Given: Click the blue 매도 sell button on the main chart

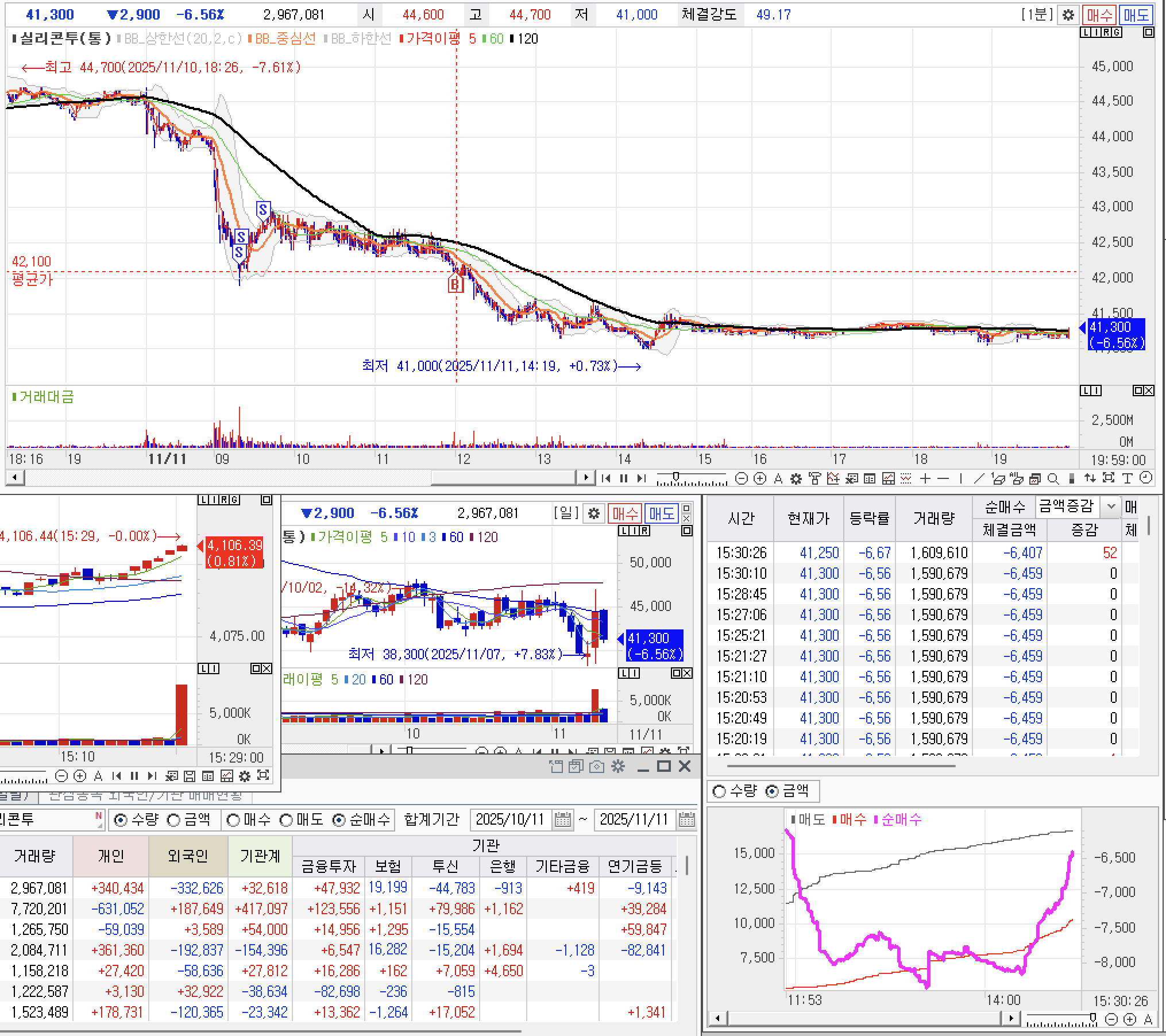Looking at the screenshot, I should (x=1136, y=15).
